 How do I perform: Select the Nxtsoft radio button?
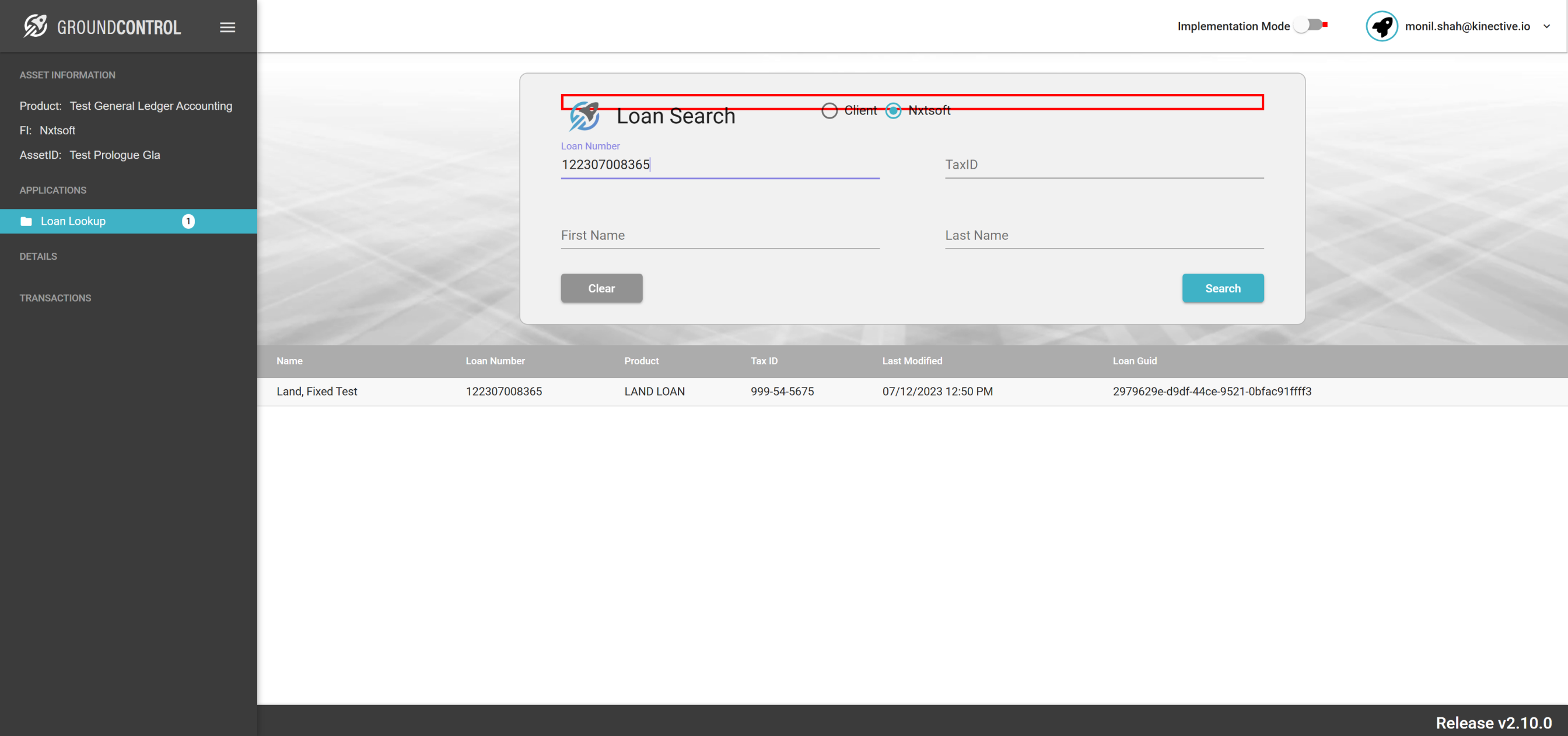(893, 111)
